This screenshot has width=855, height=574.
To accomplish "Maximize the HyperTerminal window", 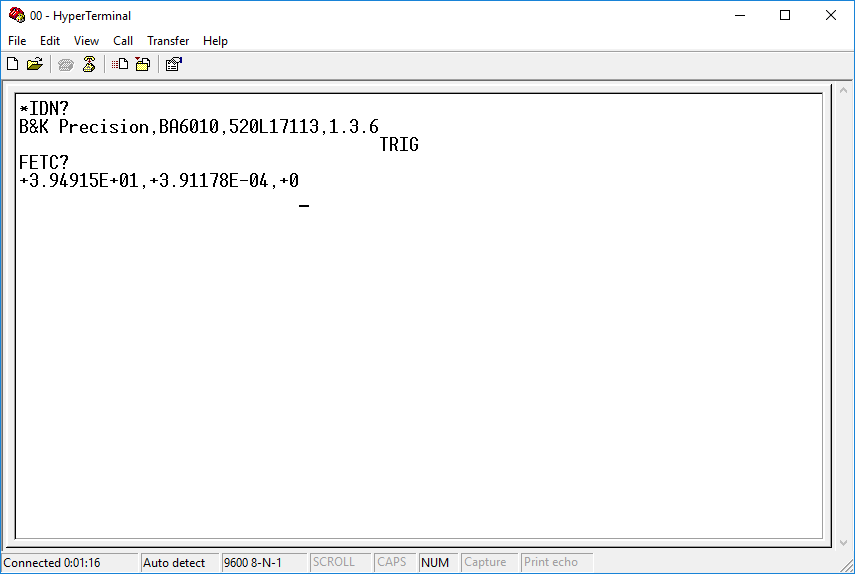I will click(785, 15).
